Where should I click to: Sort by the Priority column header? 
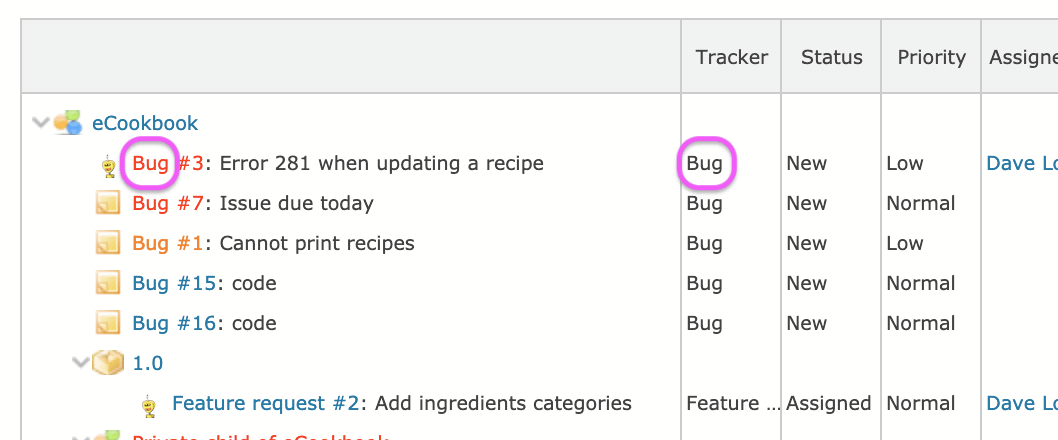(931, 57)
